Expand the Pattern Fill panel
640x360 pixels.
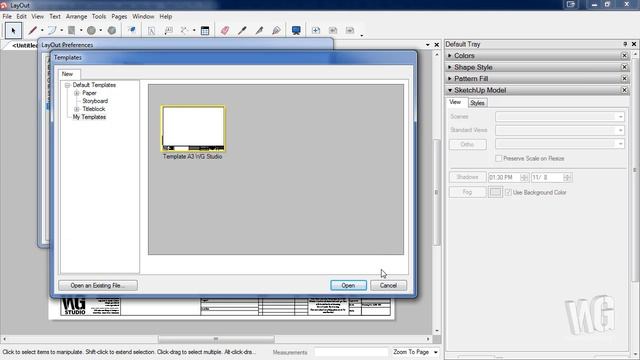[450, 78]
